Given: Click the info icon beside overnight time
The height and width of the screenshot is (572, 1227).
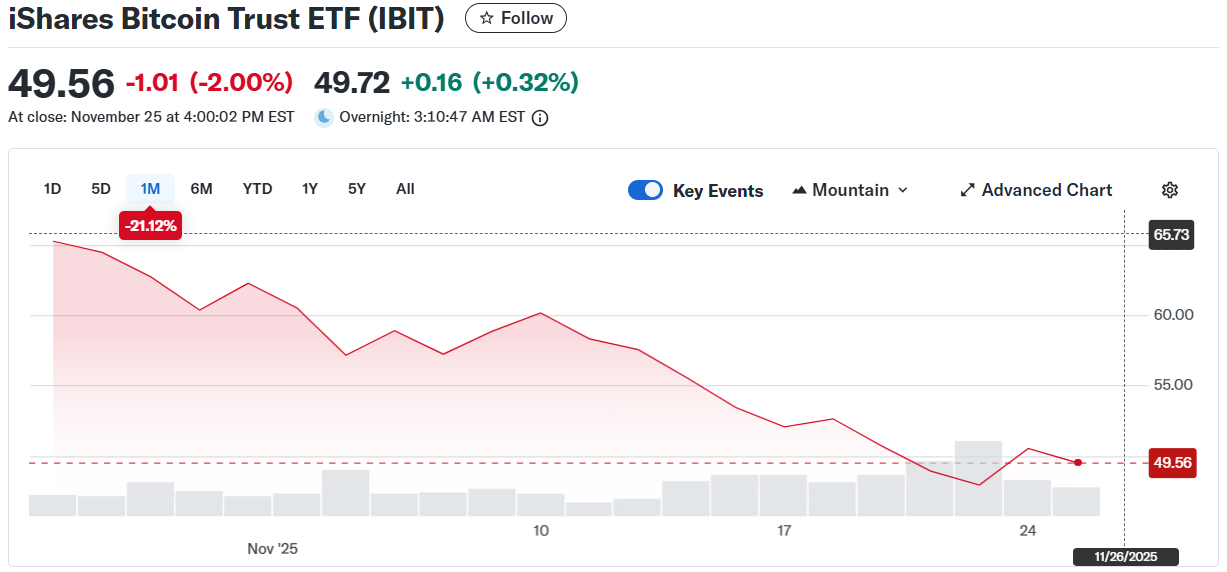Looking at the screenshot, I should (540, 118).
